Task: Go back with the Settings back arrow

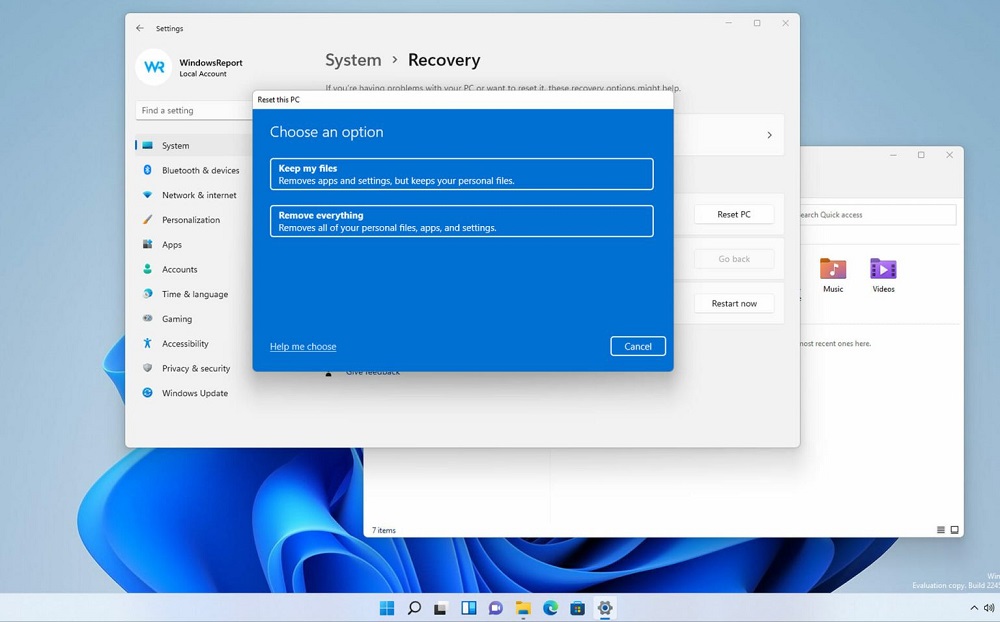Action: pos(140,28)
